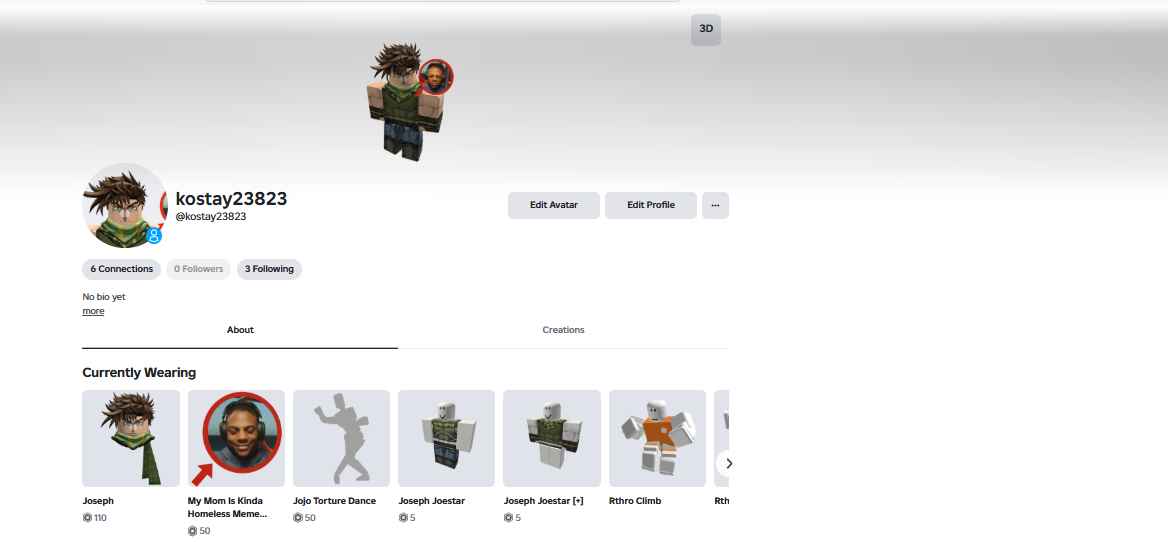Click the Edit Avatar button
1168x542 pixels.
pos(553,205)
